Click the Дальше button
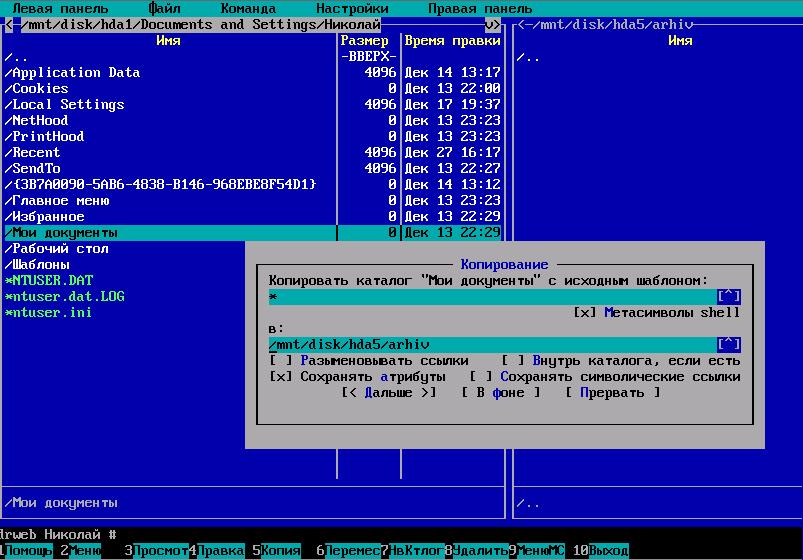 click(389, 393)
